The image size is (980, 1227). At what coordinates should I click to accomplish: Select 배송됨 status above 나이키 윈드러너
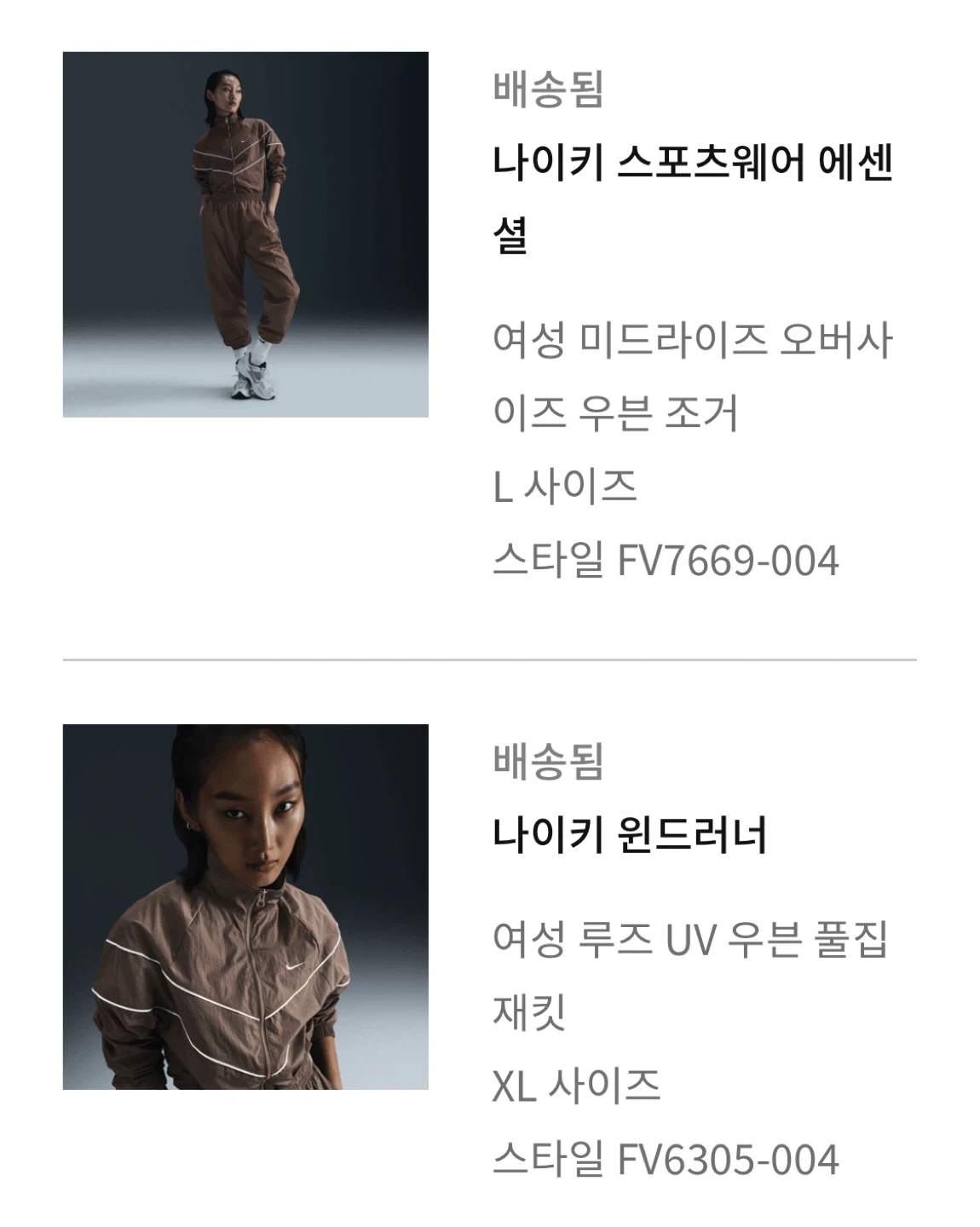point(548,761)
